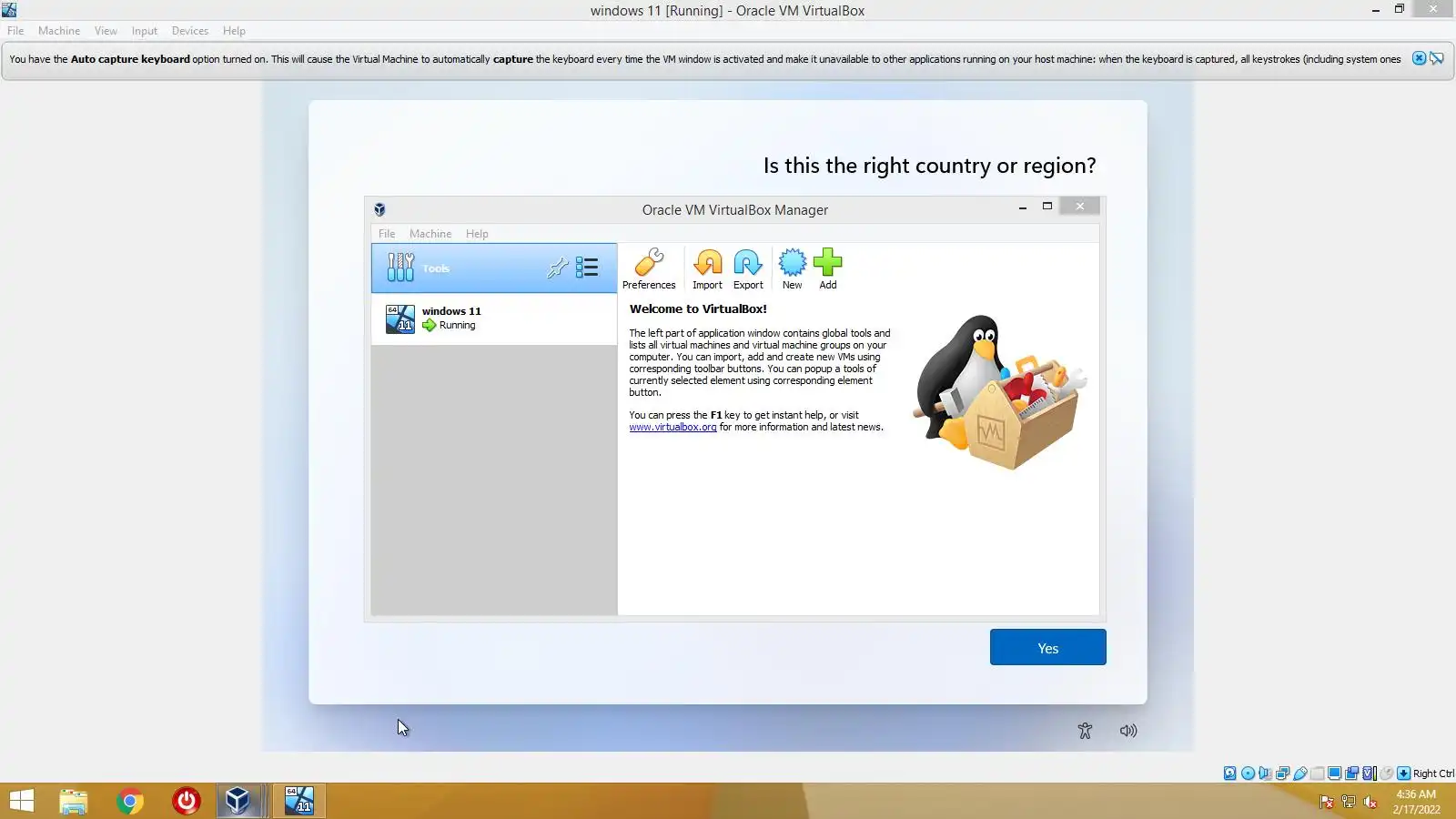Dismiss the auto capture keyboard notification

1419,58
